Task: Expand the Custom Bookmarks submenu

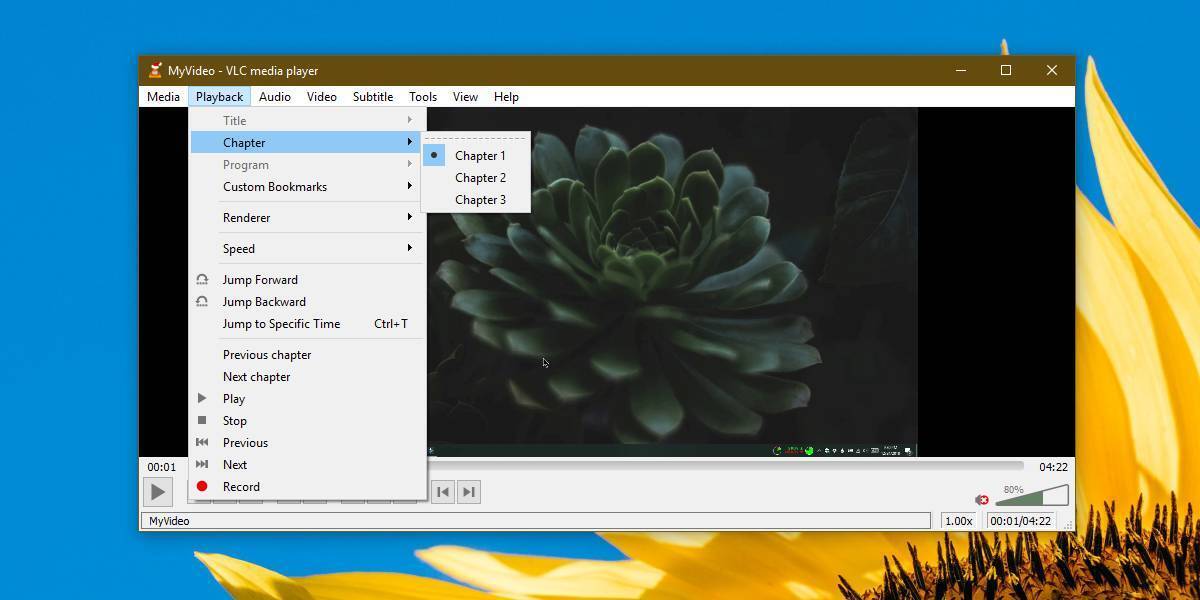Action: pyautogui.click(x=274, y=186)
